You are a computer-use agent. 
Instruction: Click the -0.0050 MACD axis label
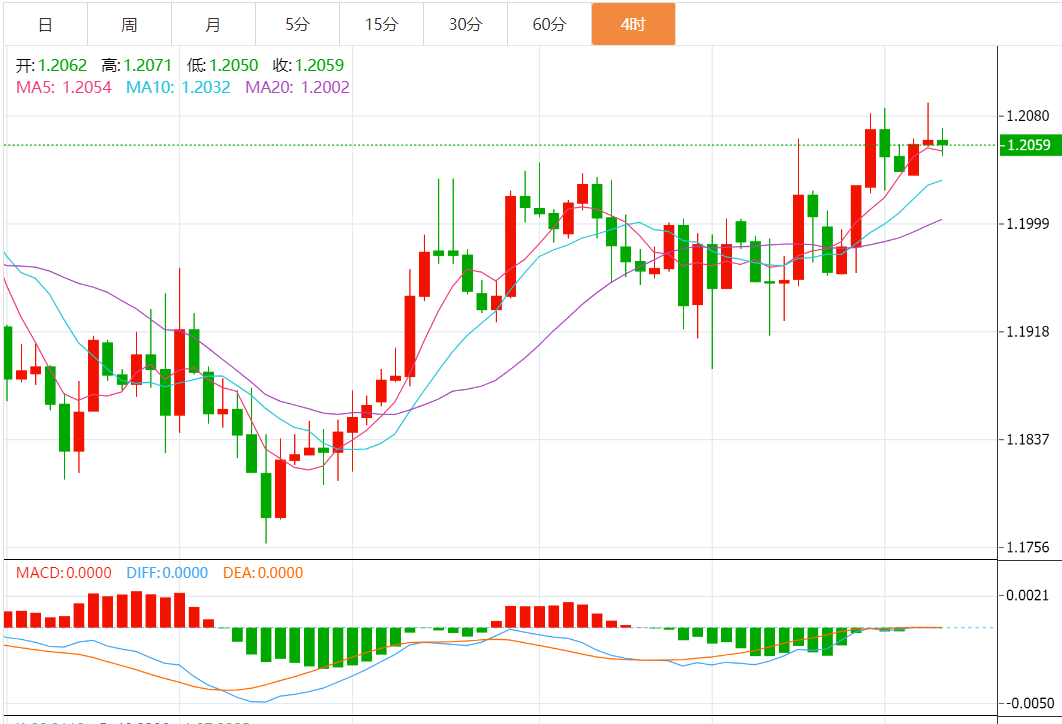click(1029, 703)
